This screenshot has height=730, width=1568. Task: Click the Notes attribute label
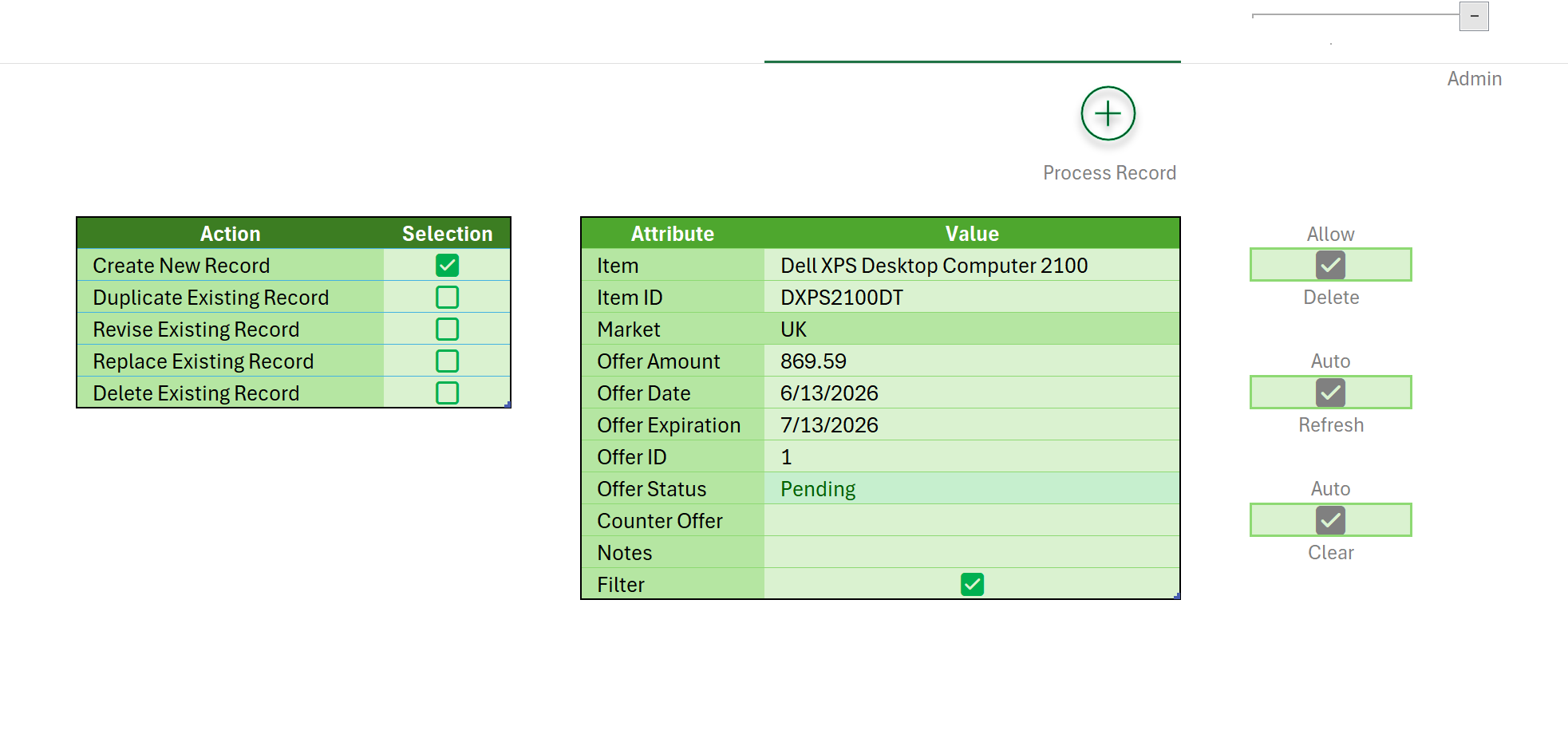pos(625,553)
